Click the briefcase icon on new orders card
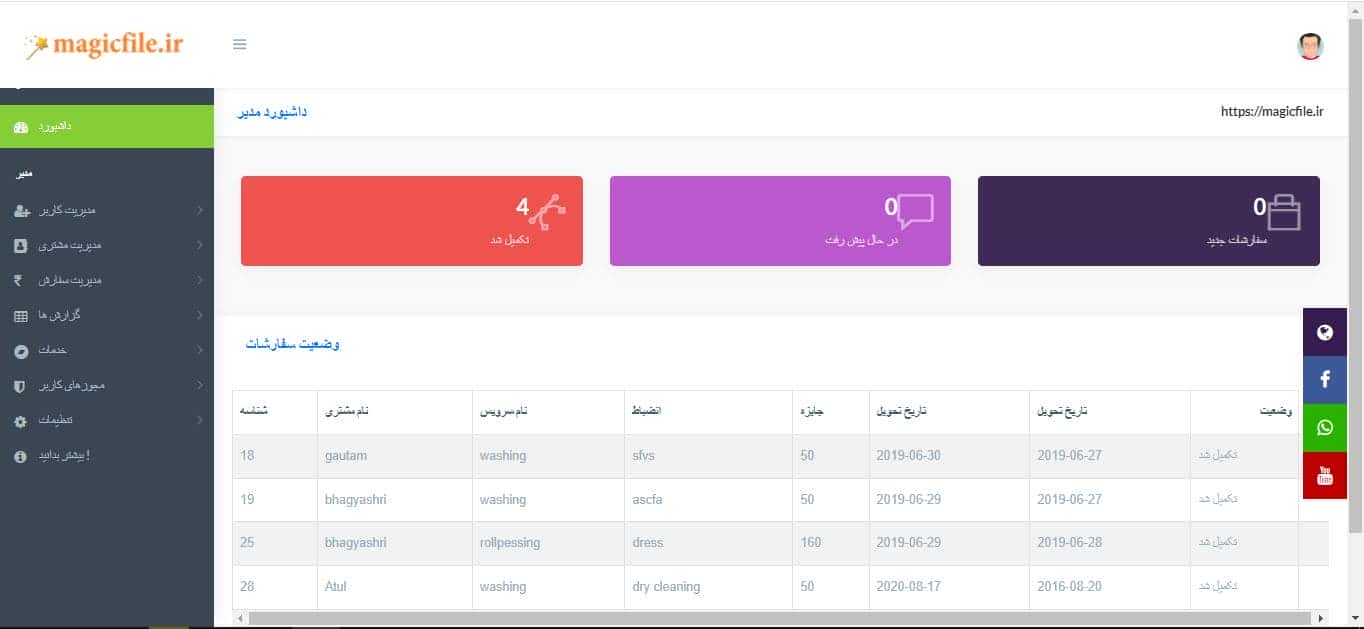This screenshot has height=629, width=1364. (x=1284, y=212)
